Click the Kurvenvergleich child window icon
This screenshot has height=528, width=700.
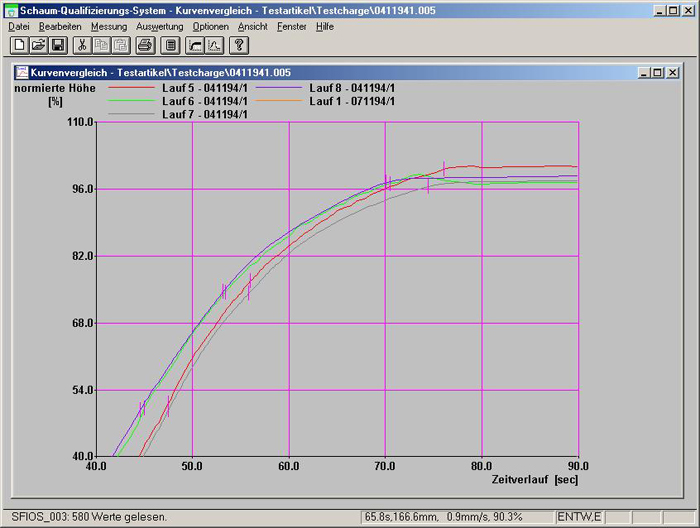21,72
